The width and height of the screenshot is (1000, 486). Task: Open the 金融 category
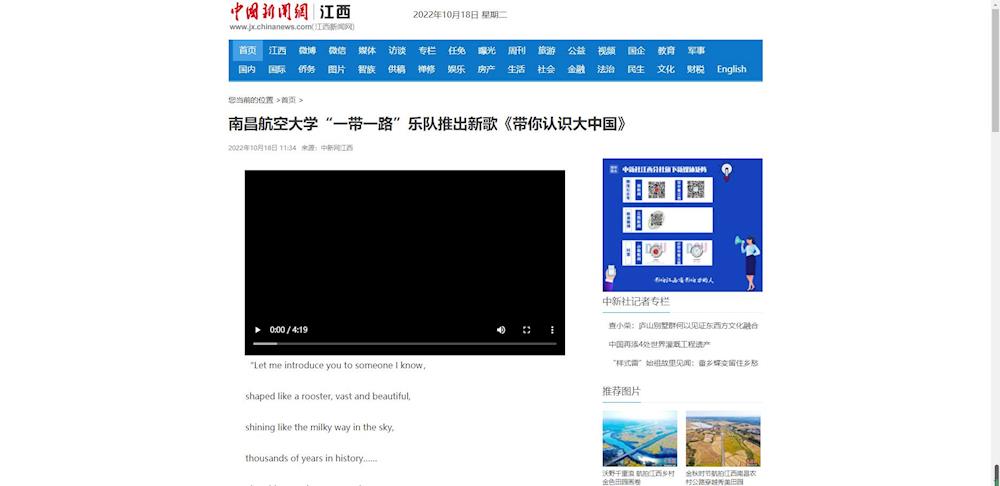pos(576,70)
